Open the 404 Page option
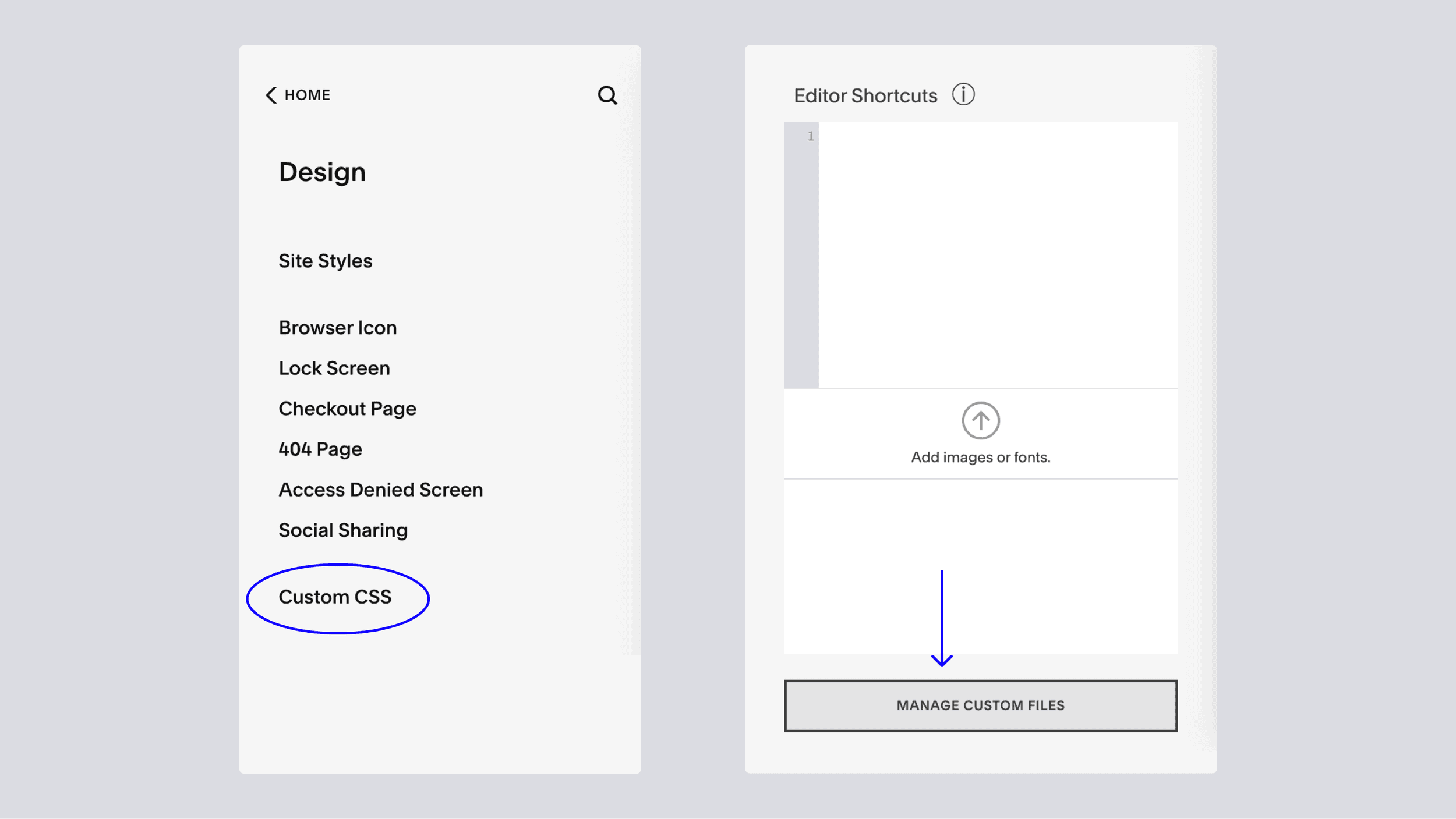 (320, 449)
